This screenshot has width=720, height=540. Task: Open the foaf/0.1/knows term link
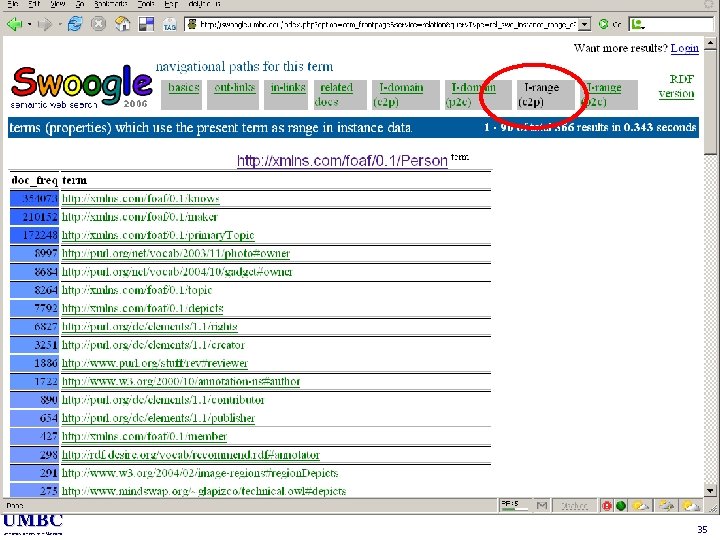141,198
